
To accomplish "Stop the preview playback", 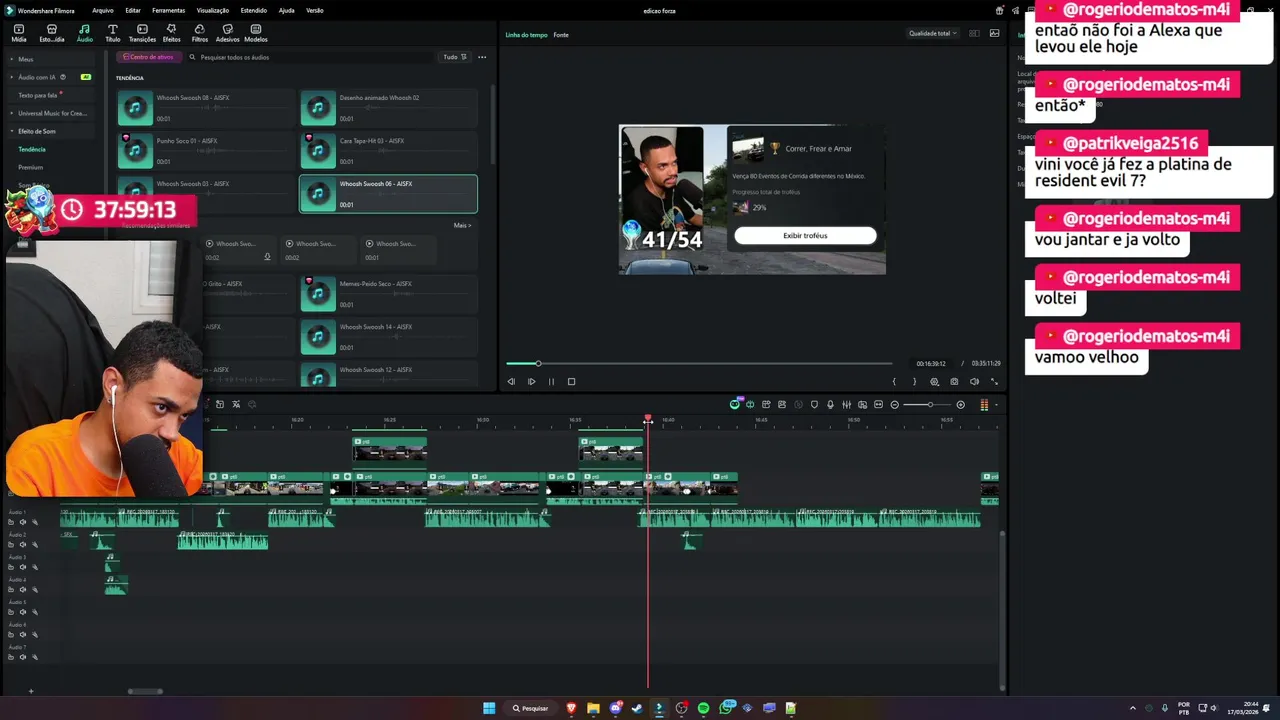I will point(571,381).
